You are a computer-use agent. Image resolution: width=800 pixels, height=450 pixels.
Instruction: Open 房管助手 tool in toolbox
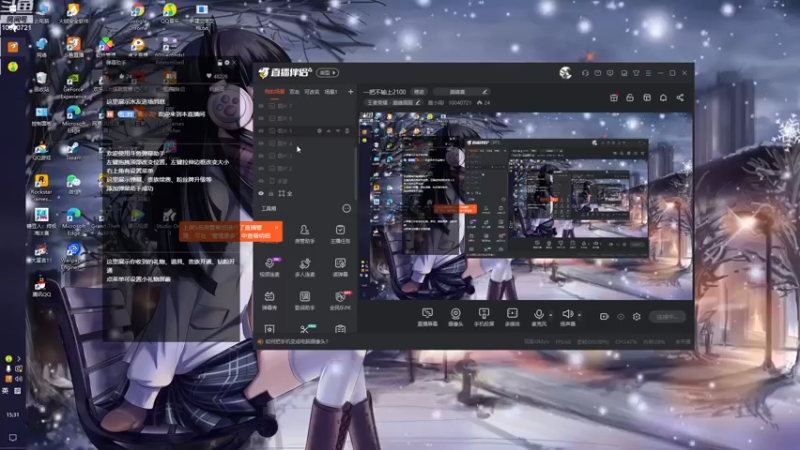click(305, 234)
